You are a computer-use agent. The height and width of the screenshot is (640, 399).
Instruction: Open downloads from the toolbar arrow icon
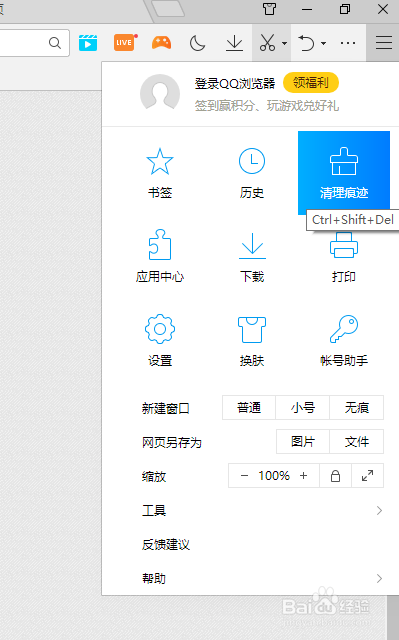click(x=234, y=42)
